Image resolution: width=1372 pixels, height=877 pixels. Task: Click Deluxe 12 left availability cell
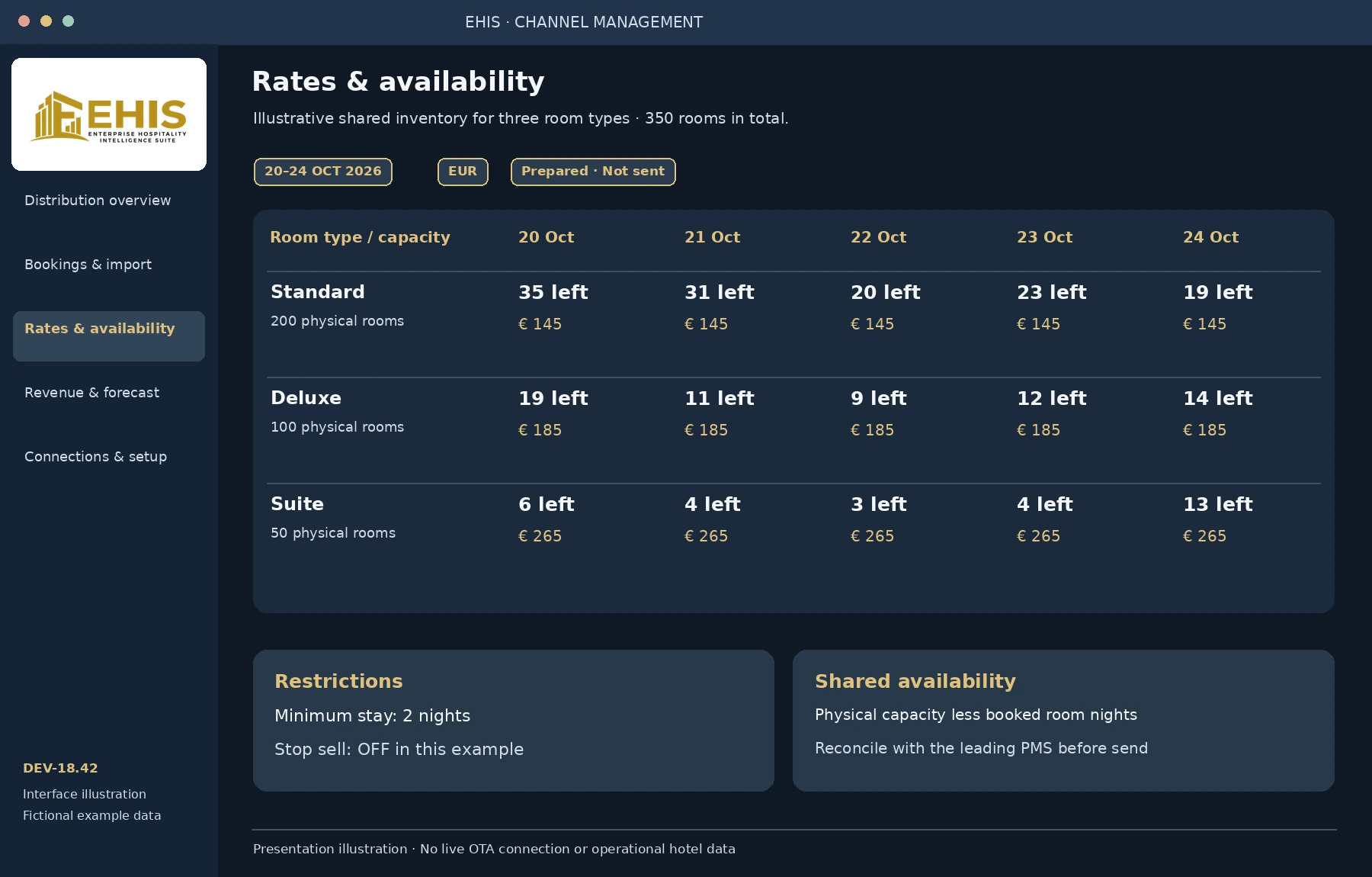tap(1052, 398)
